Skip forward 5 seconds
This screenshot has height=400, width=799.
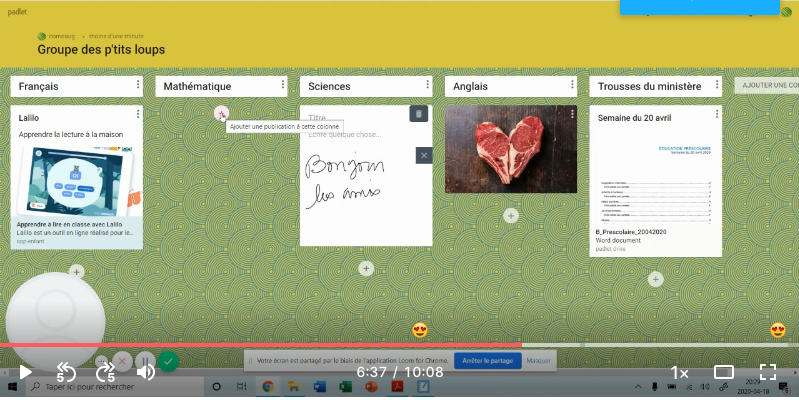tap(105, 372)
